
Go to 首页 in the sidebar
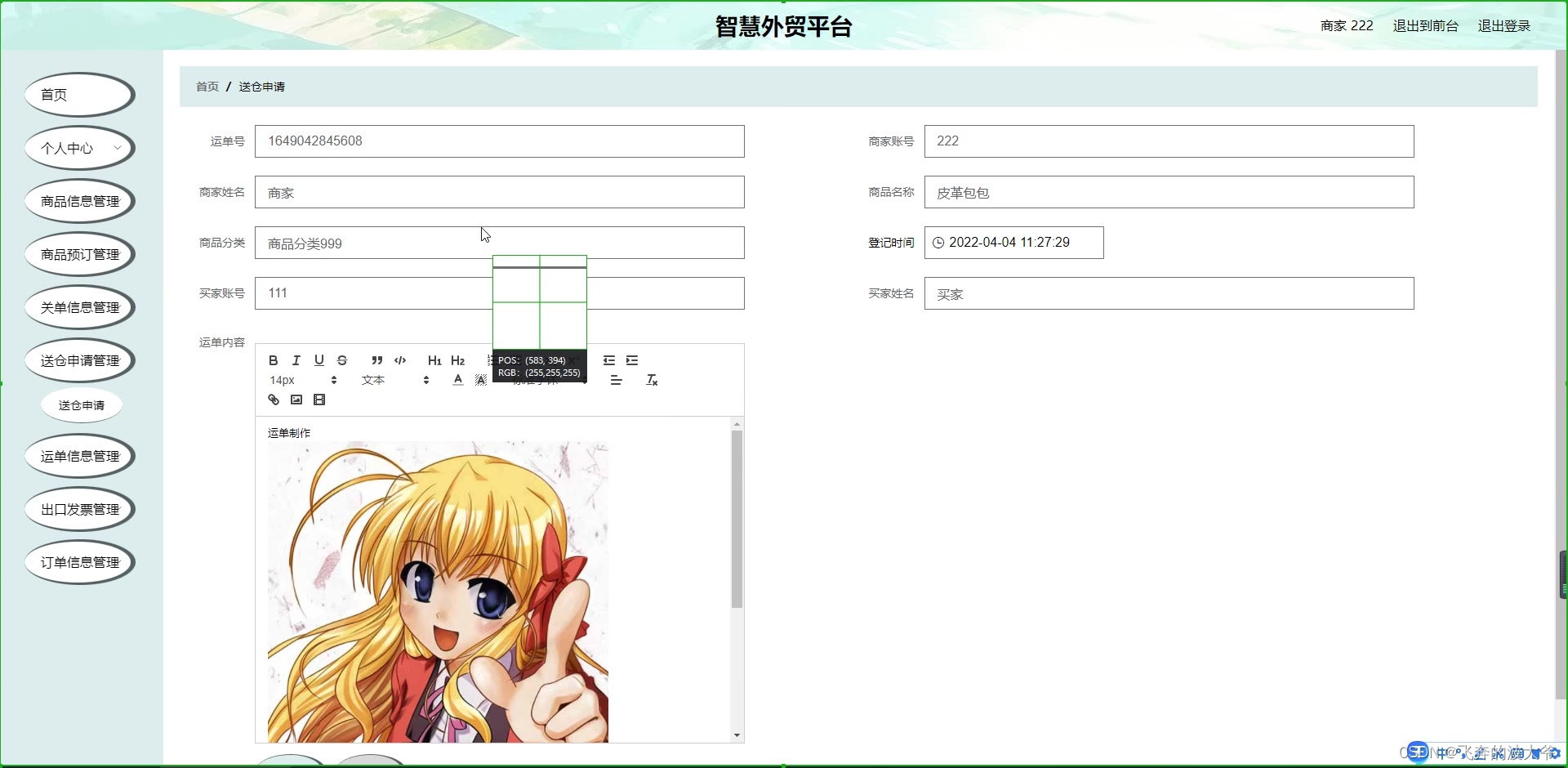pos(80,95)
